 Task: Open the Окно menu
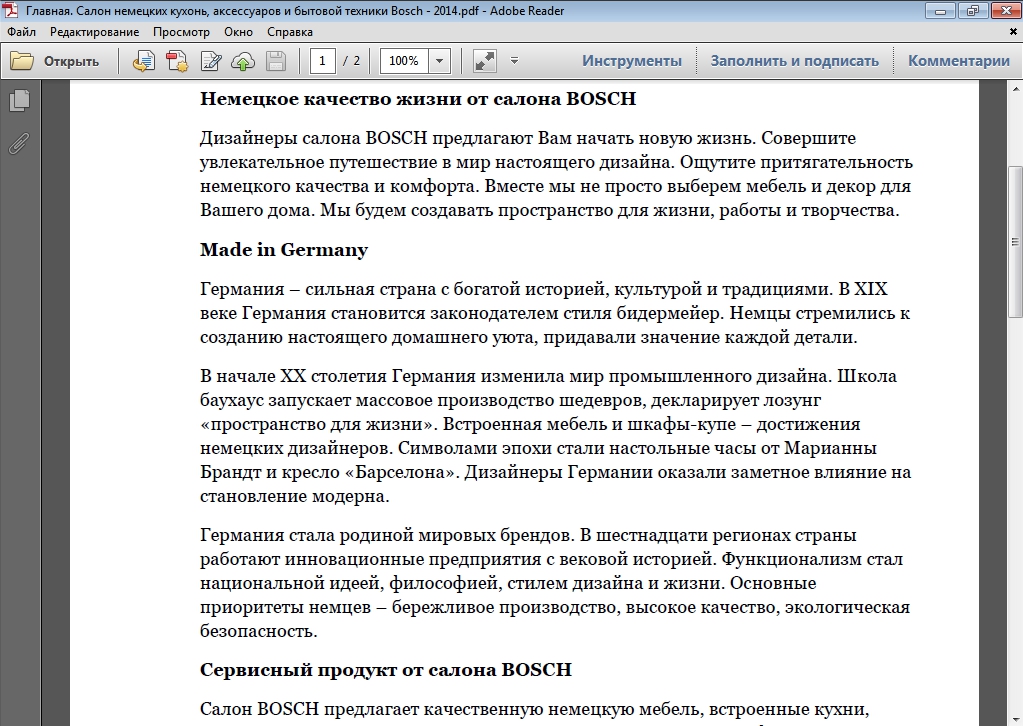point(238,32)
